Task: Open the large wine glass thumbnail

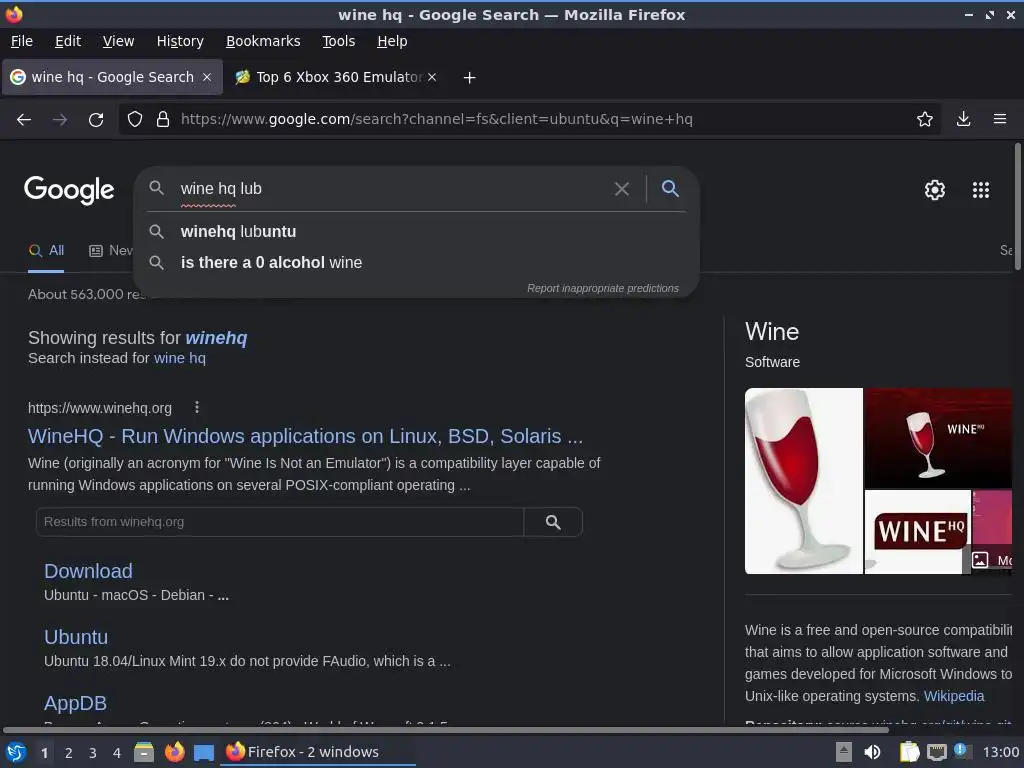Action: pyautogui.click(x=804, y=481)
